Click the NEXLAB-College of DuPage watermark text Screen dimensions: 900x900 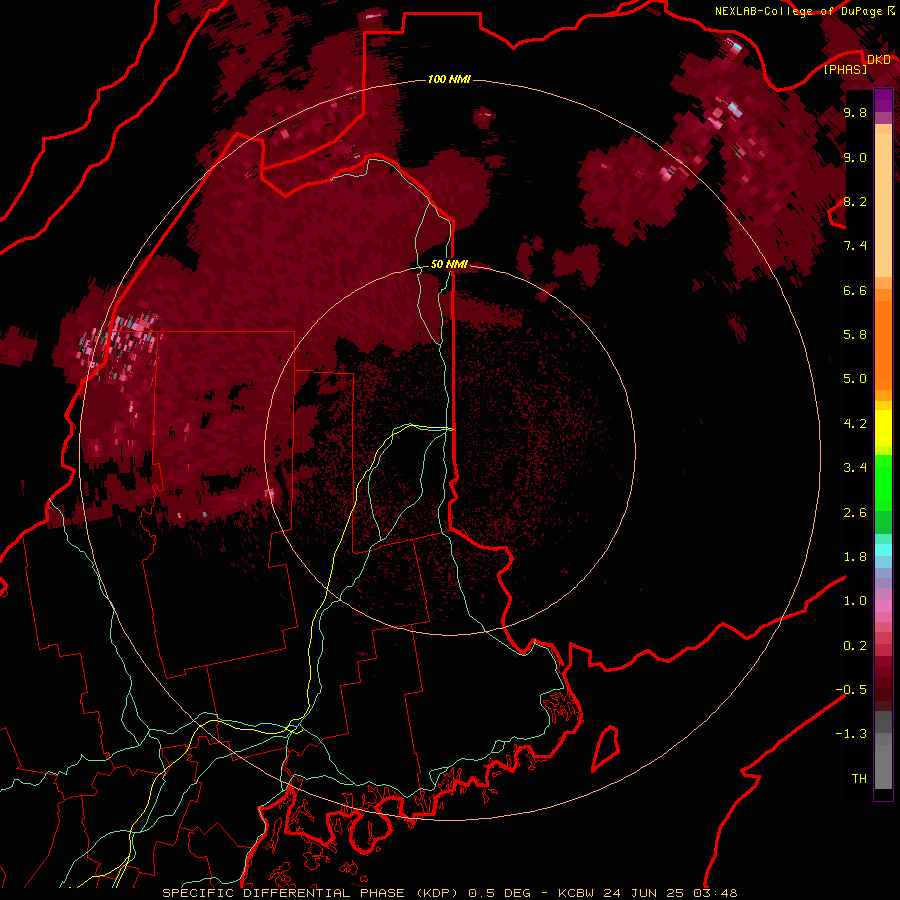coord(804,11)
